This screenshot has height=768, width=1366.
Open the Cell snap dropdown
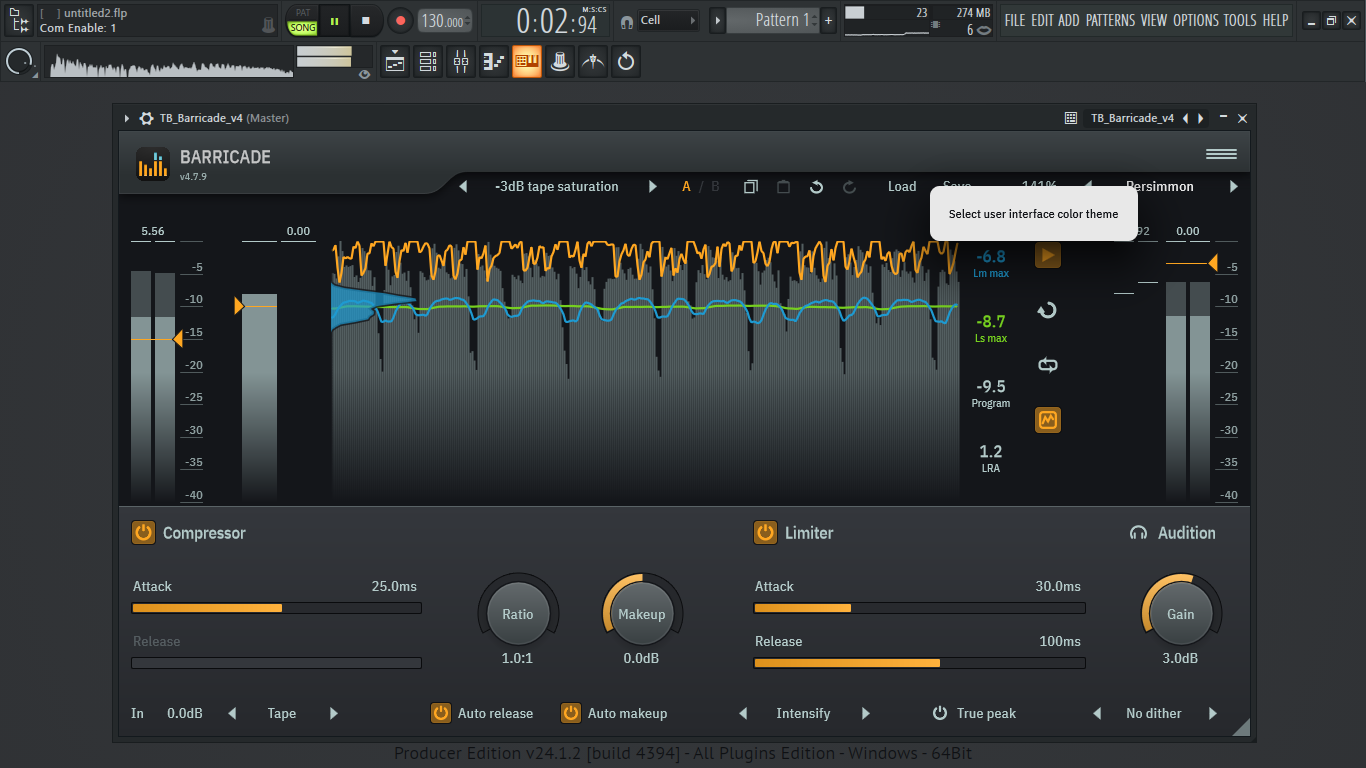point(668,20)
